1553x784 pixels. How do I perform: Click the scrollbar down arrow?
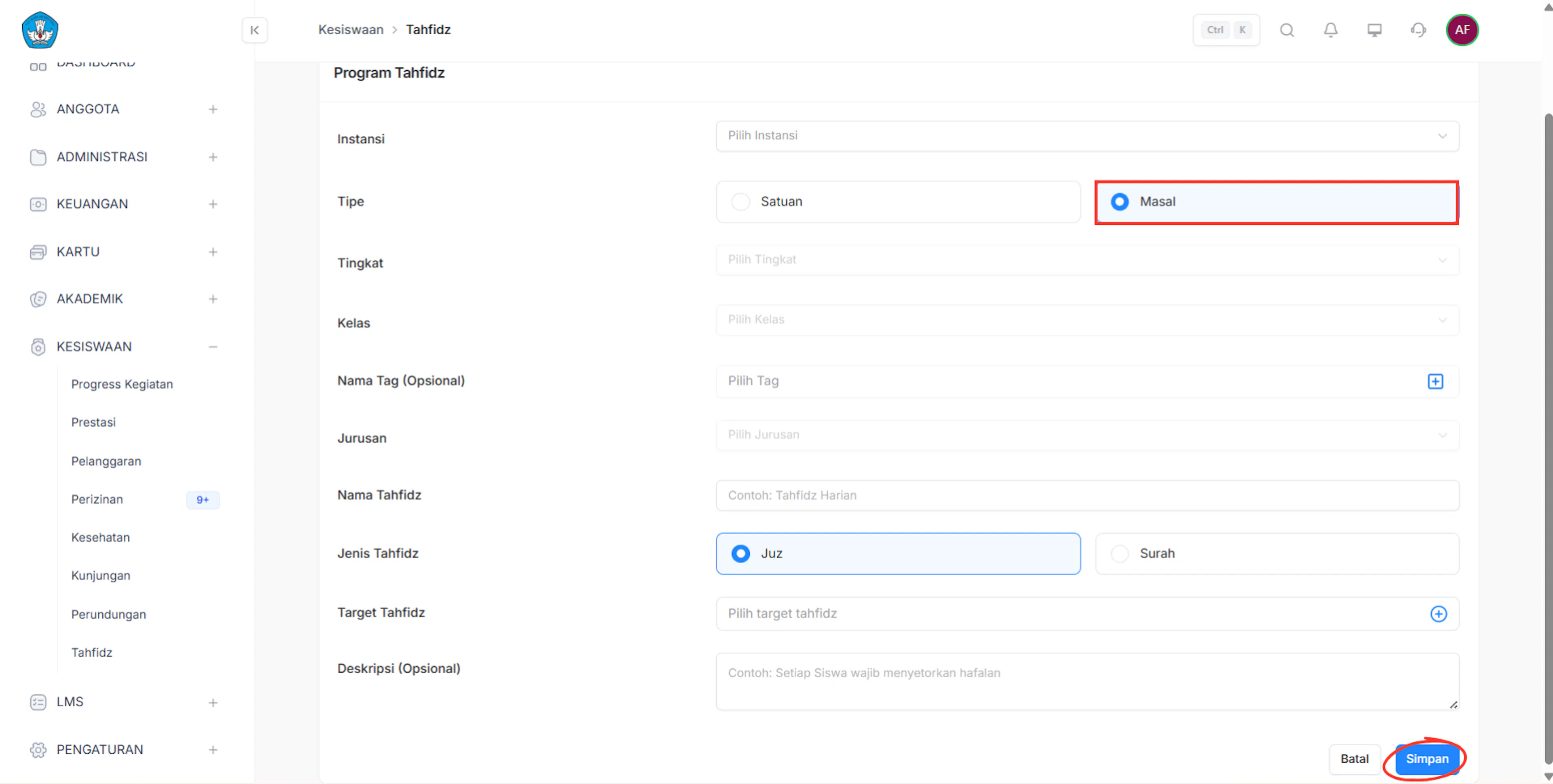(x=1548, y=777)
